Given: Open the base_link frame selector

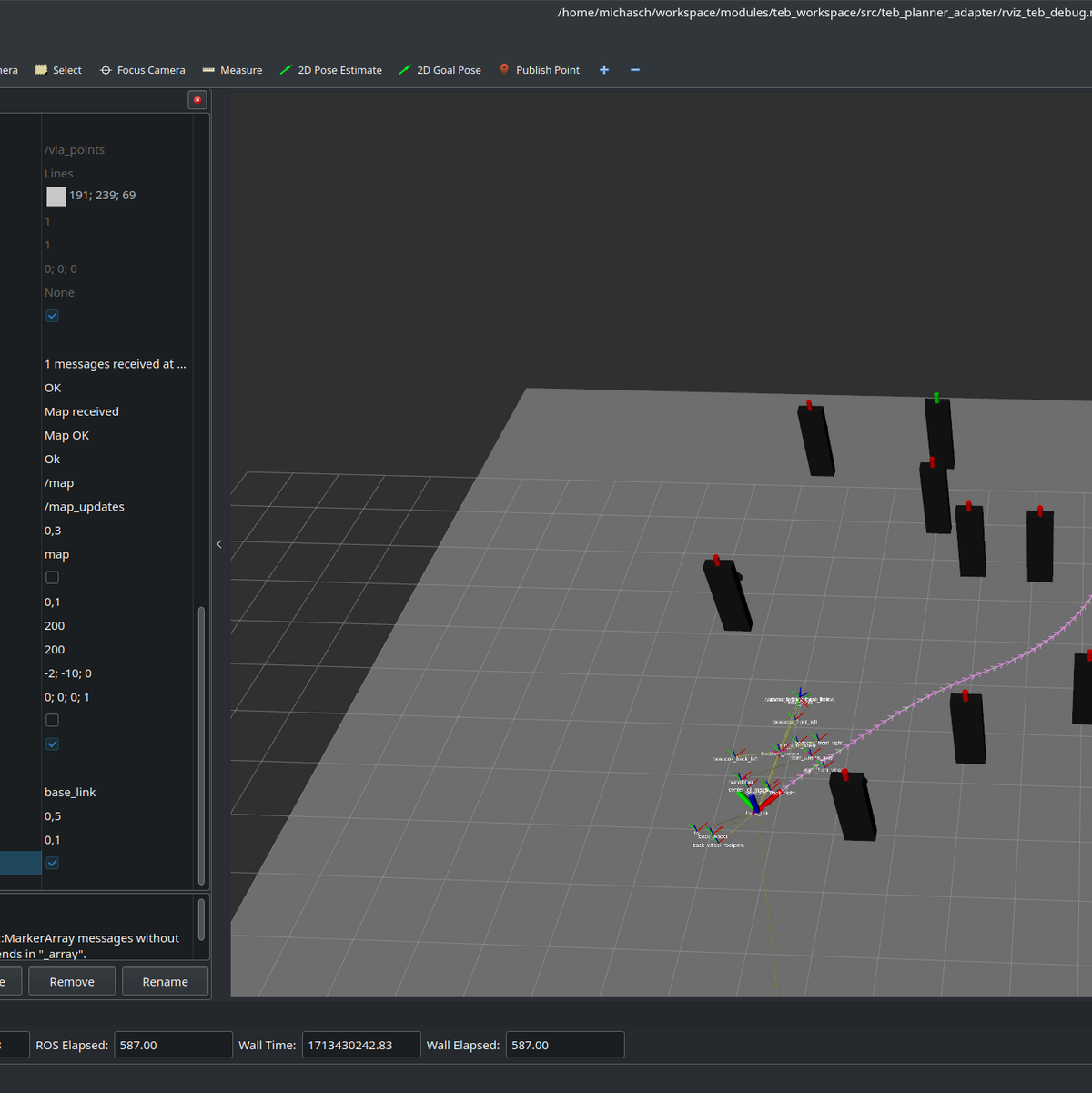Looking at the screenshot, I should (x=70, y=792).
